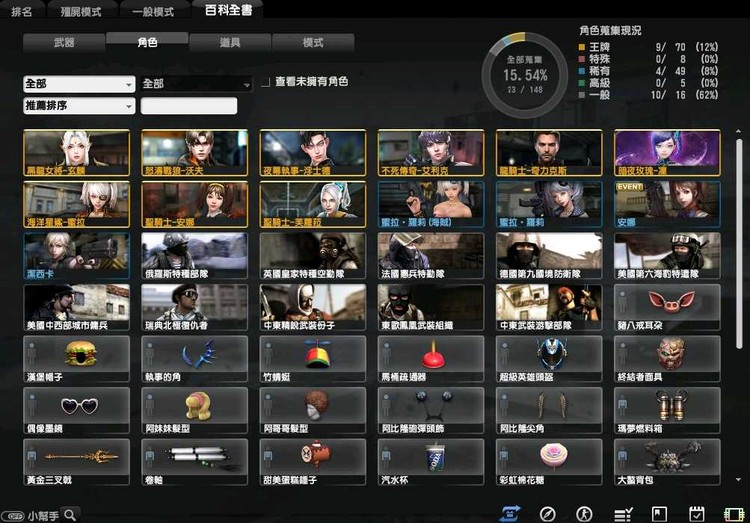Select the 黃金三叉戟 golden trident item
The width and height of the screenshot is (750, 523).
[77, 462]
